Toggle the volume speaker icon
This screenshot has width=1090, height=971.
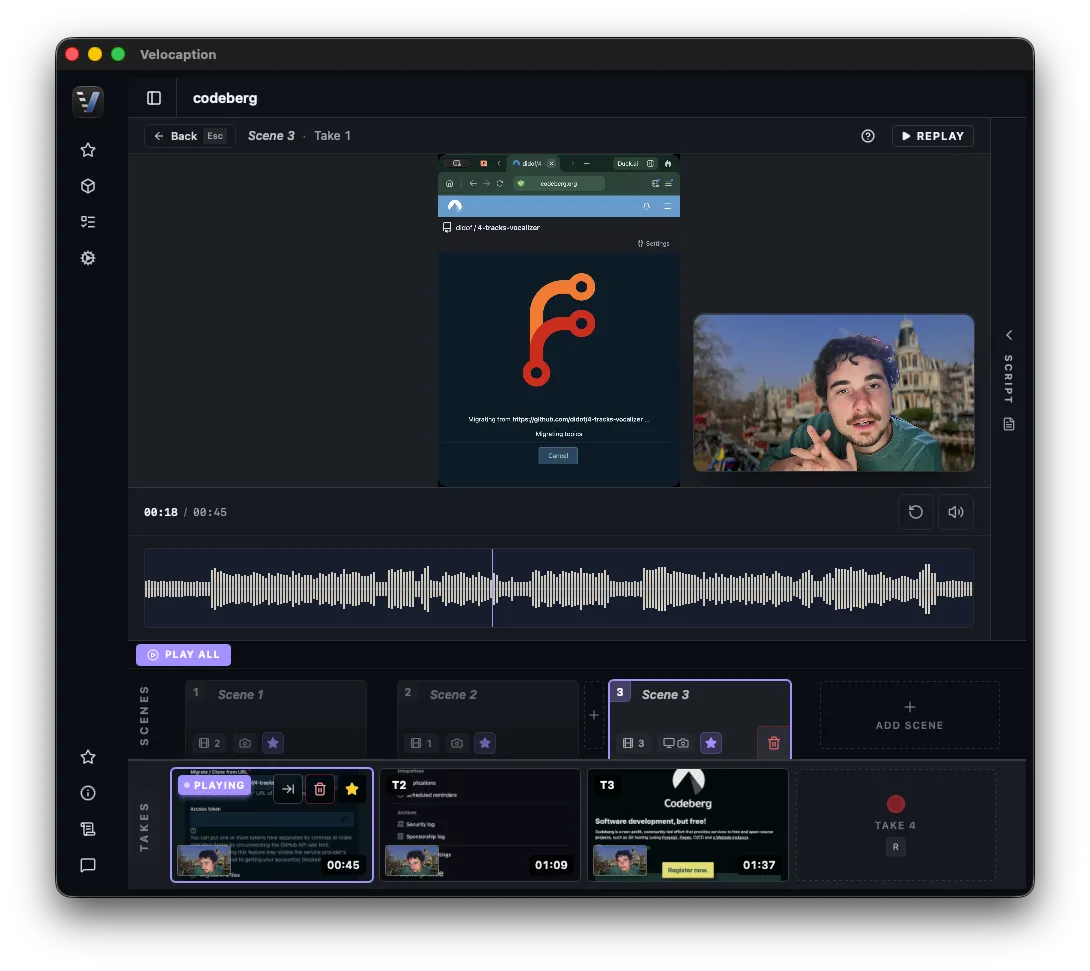[956, 512]
